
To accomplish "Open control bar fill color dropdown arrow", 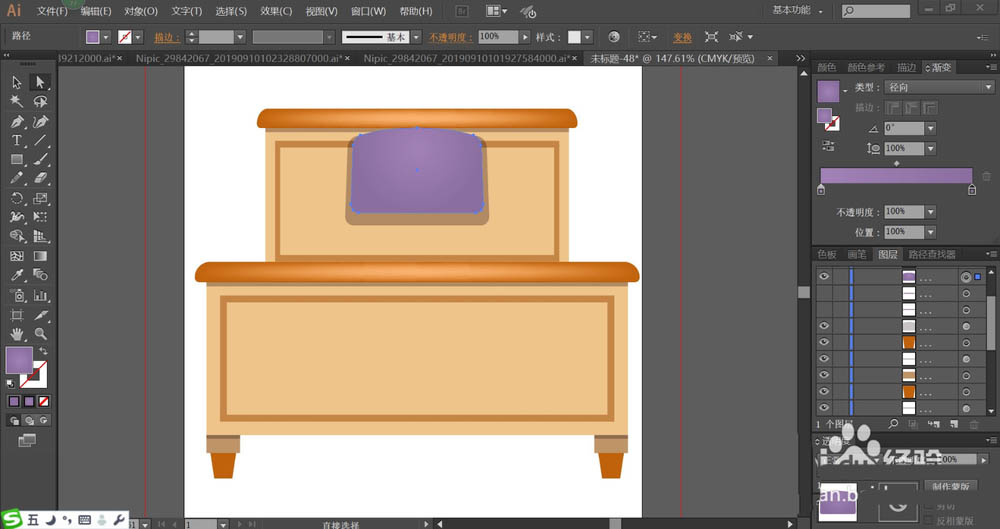I will click(106, 37).
